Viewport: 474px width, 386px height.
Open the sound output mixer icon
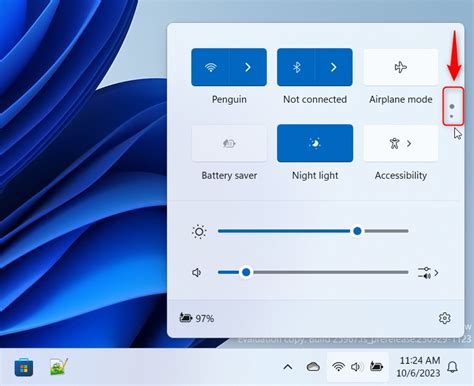[x=428, y=273]
